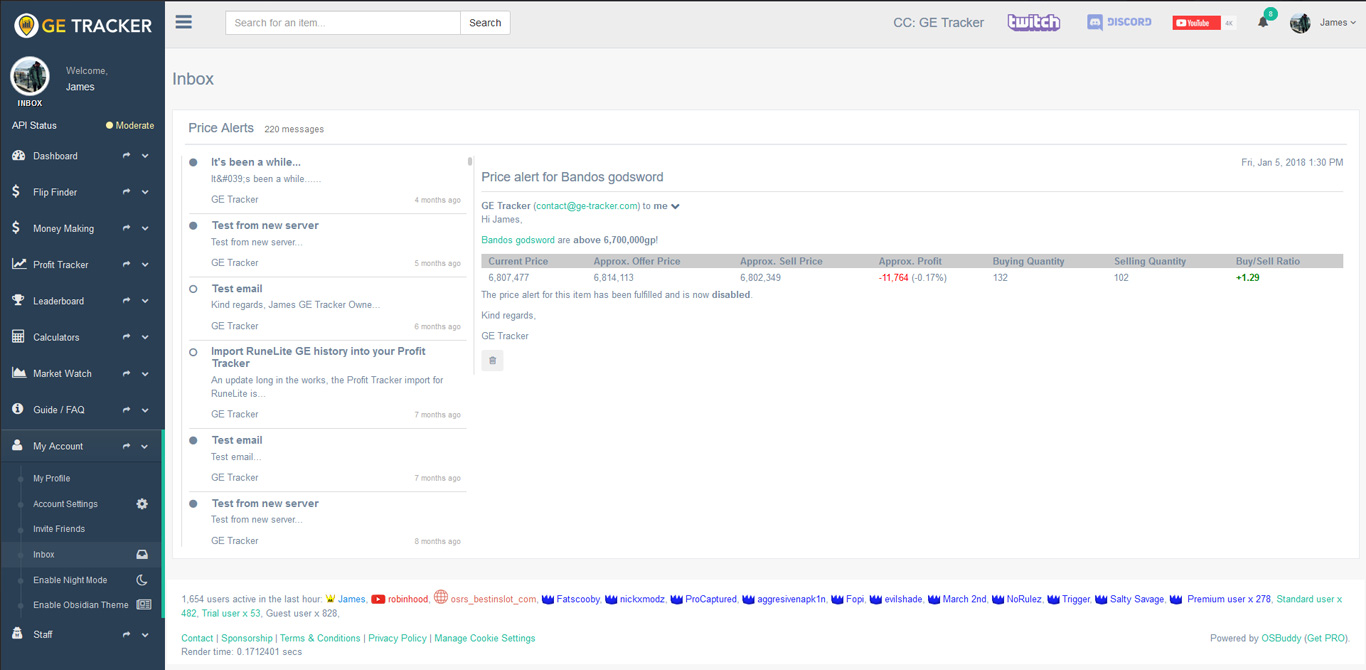Click the message list scrollbar

470,162
